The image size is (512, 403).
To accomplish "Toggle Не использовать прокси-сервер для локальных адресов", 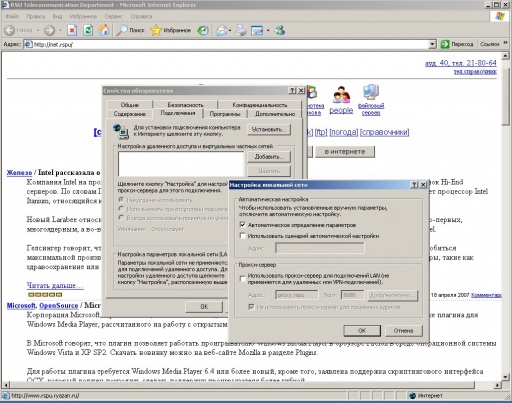I will (x=251, y=307).
